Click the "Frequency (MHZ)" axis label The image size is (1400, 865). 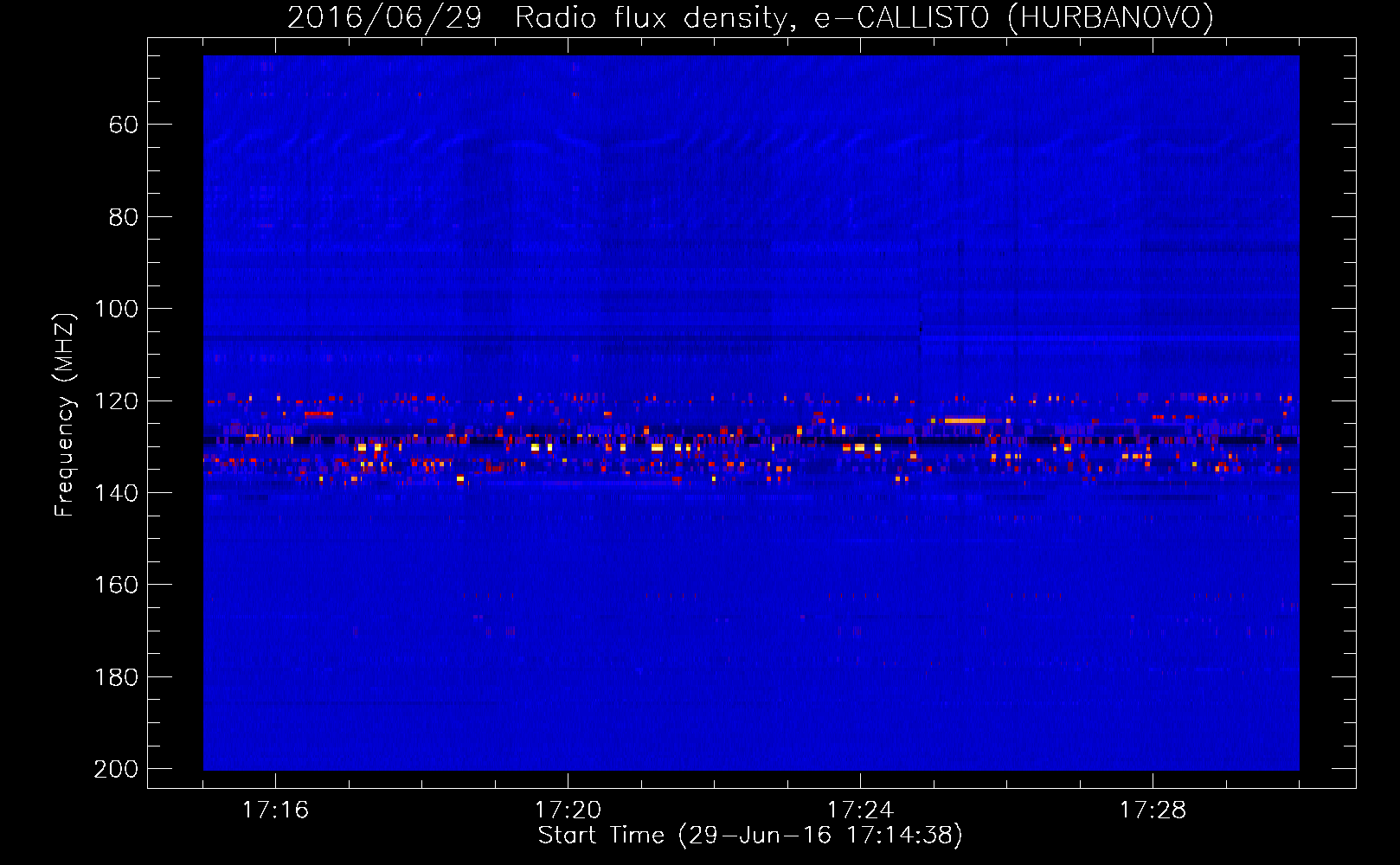(x=65, y=414)
